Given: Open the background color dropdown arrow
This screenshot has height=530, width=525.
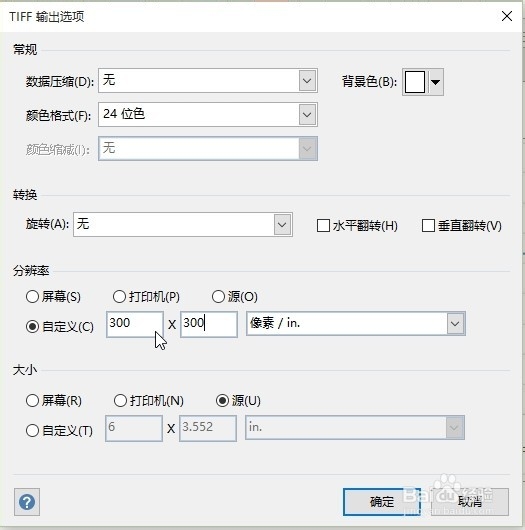Looking at the screenshot, I should pos(436,82).
